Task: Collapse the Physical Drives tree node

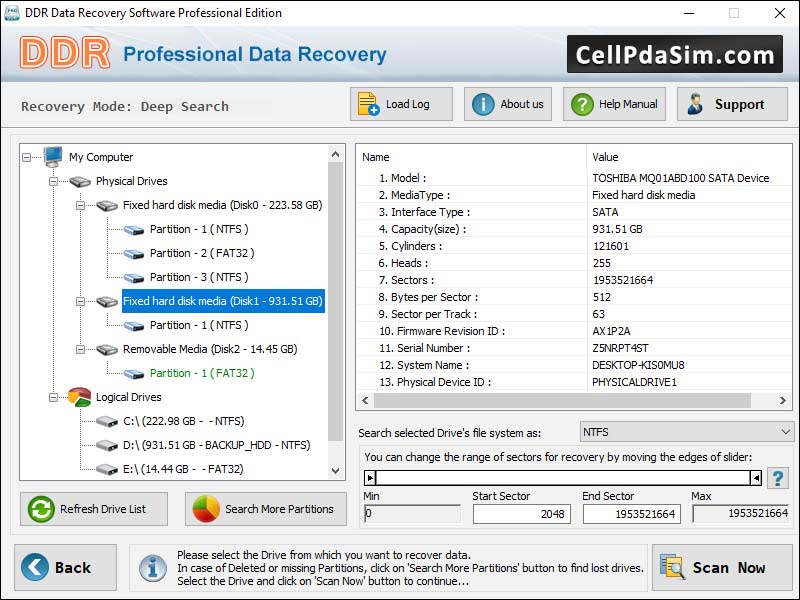Action: point(53,181)
